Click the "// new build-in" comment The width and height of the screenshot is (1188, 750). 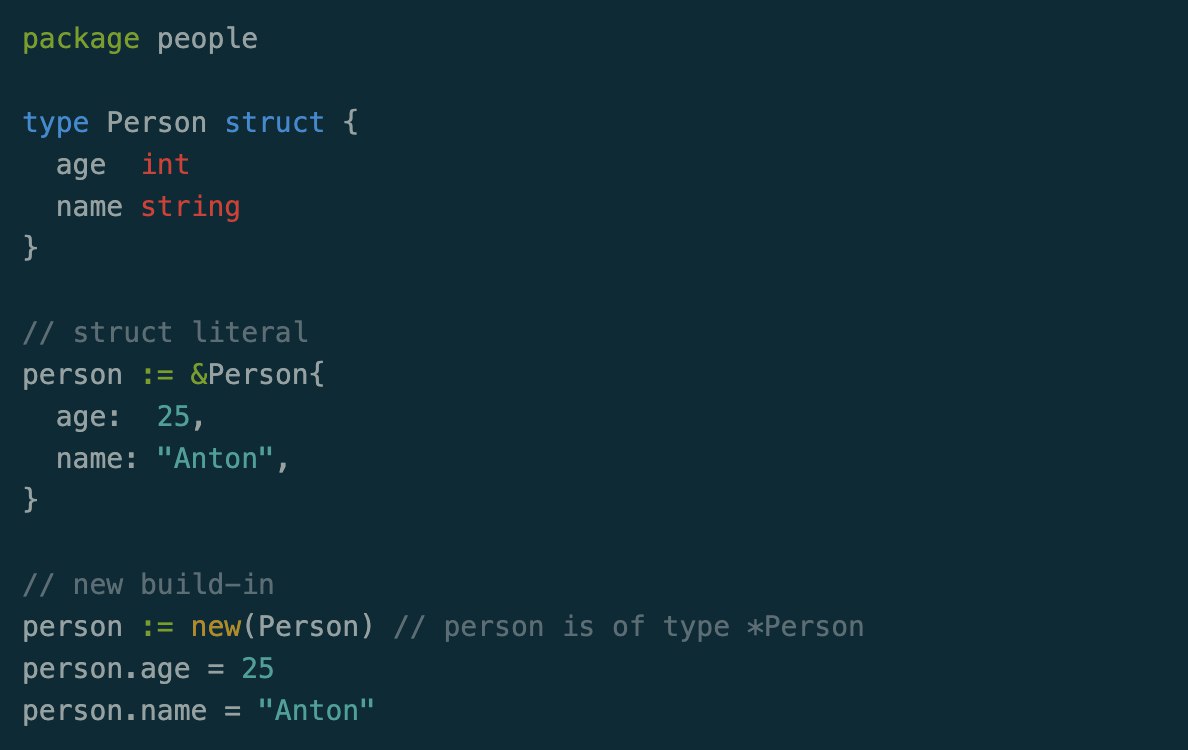pos(148,585)
